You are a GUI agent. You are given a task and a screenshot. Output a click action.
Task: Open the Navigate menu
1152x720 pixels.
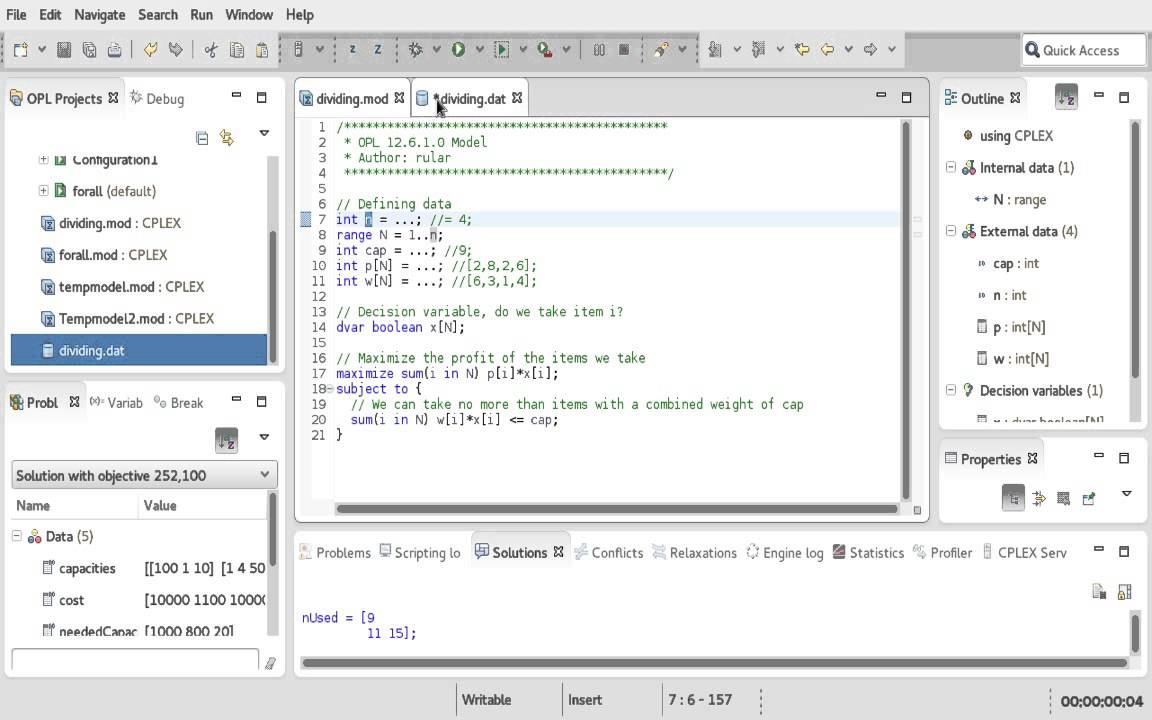tap(100, 15)
